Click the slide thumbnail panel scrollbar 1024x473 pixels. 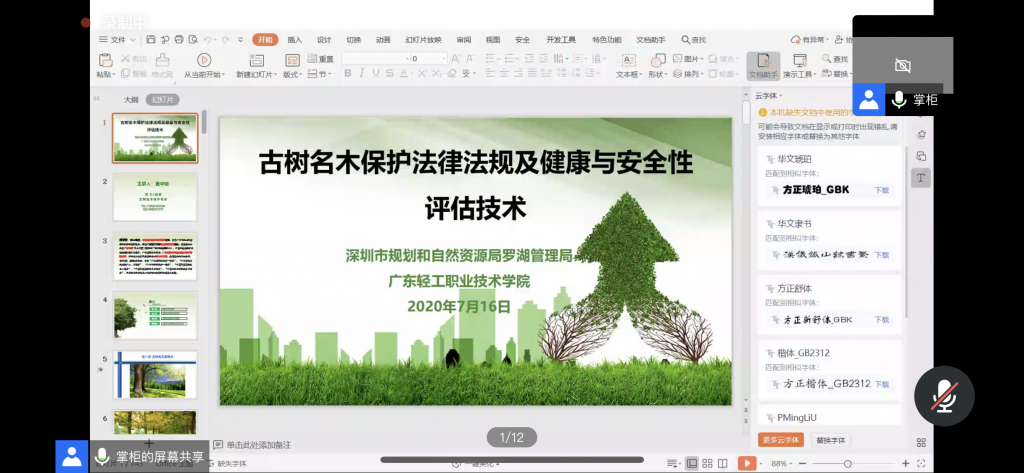click(x=204, y=123)
